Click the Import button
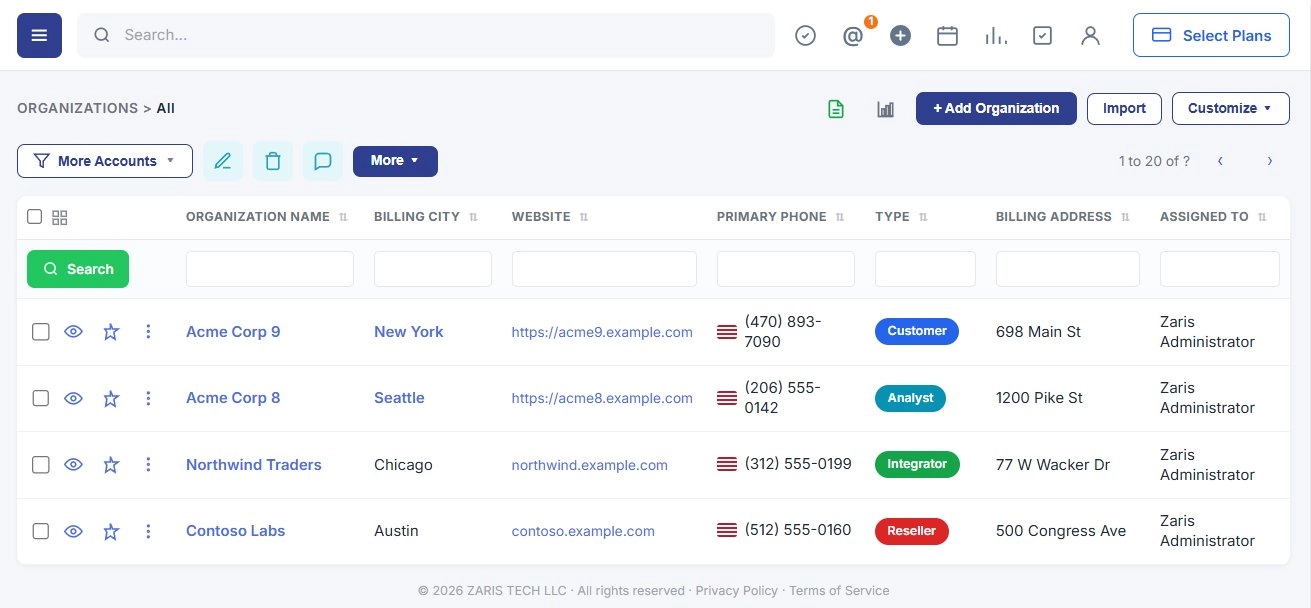The image size is (1311, 608). coord(1124,109)
